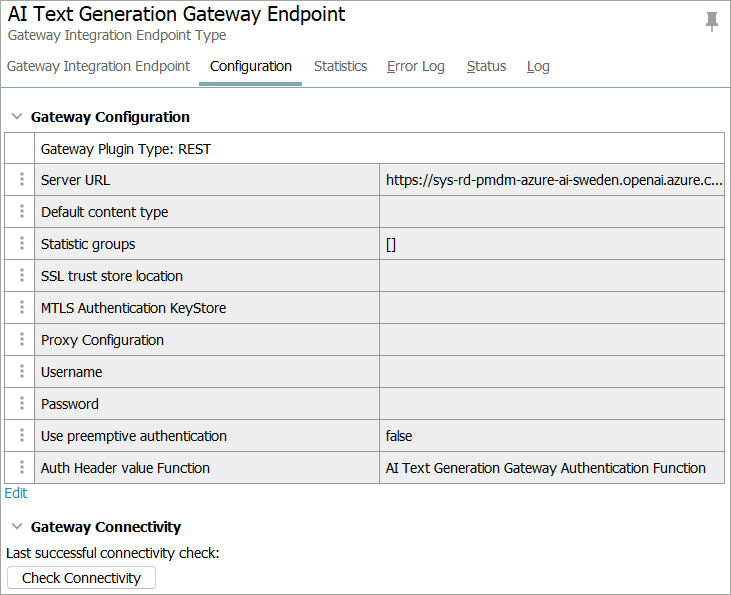The height and width of the screenshot is (595, 731).
Task: Click the dots icon beside Username
Action: click(x=21, y=372)
